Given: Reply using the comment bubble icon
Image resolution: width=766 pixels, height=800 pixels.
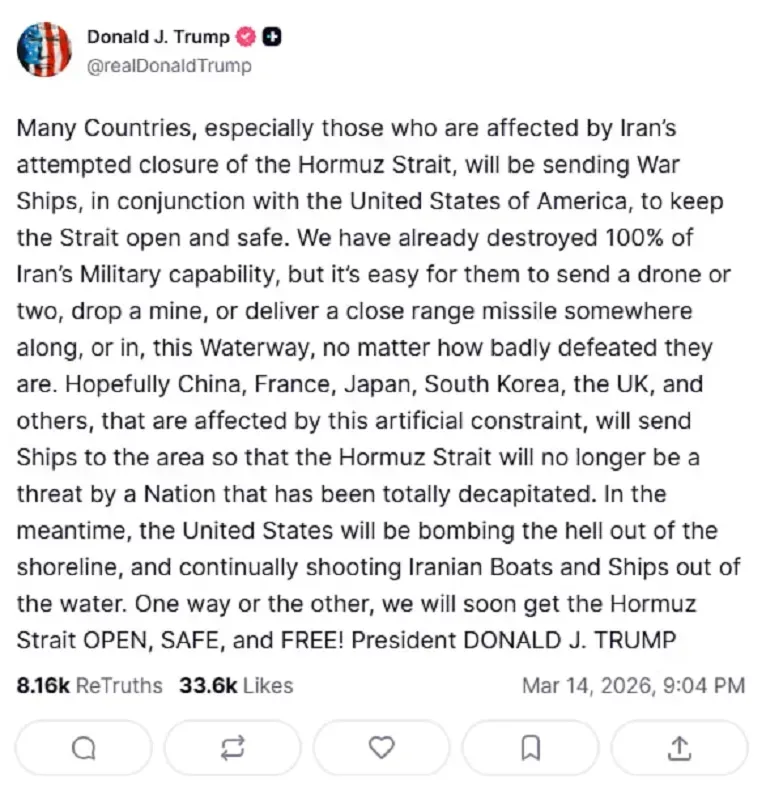Looking at the screenshot, I should coord(84,747).
